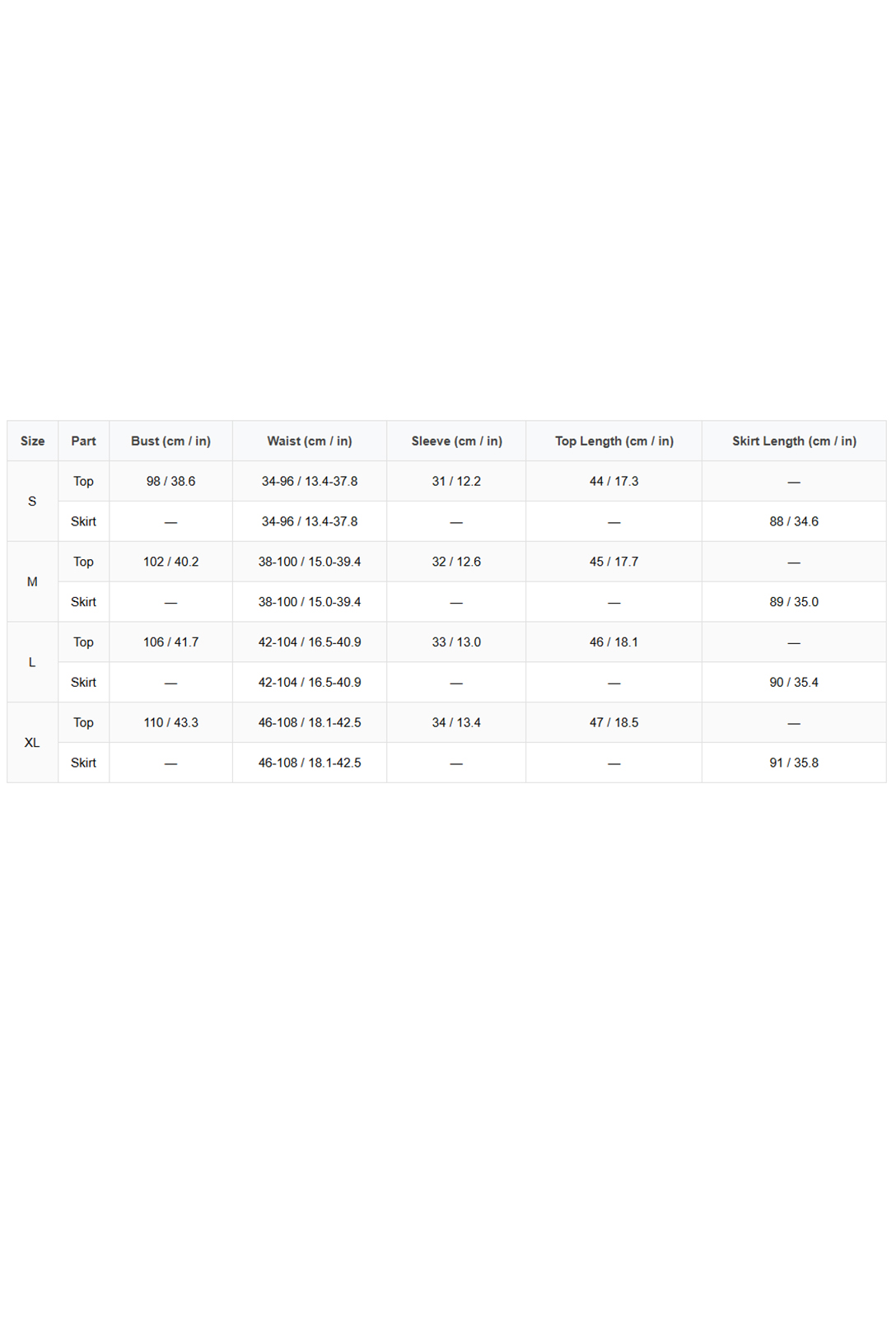Screen dimensions: 896x1344
Task: Select bust value 98 / 38.6
Action: tap(170, 481)
